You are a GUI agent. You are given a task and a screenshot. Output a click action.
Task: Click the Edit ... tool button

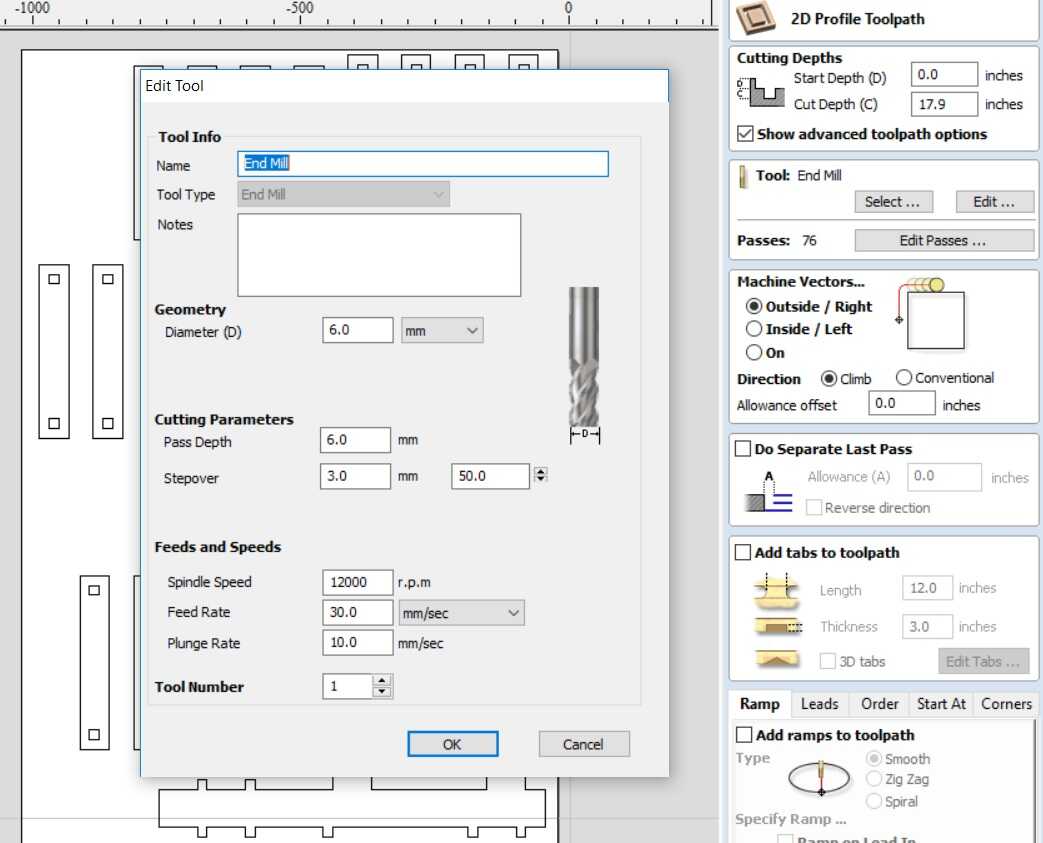point(994,202)
